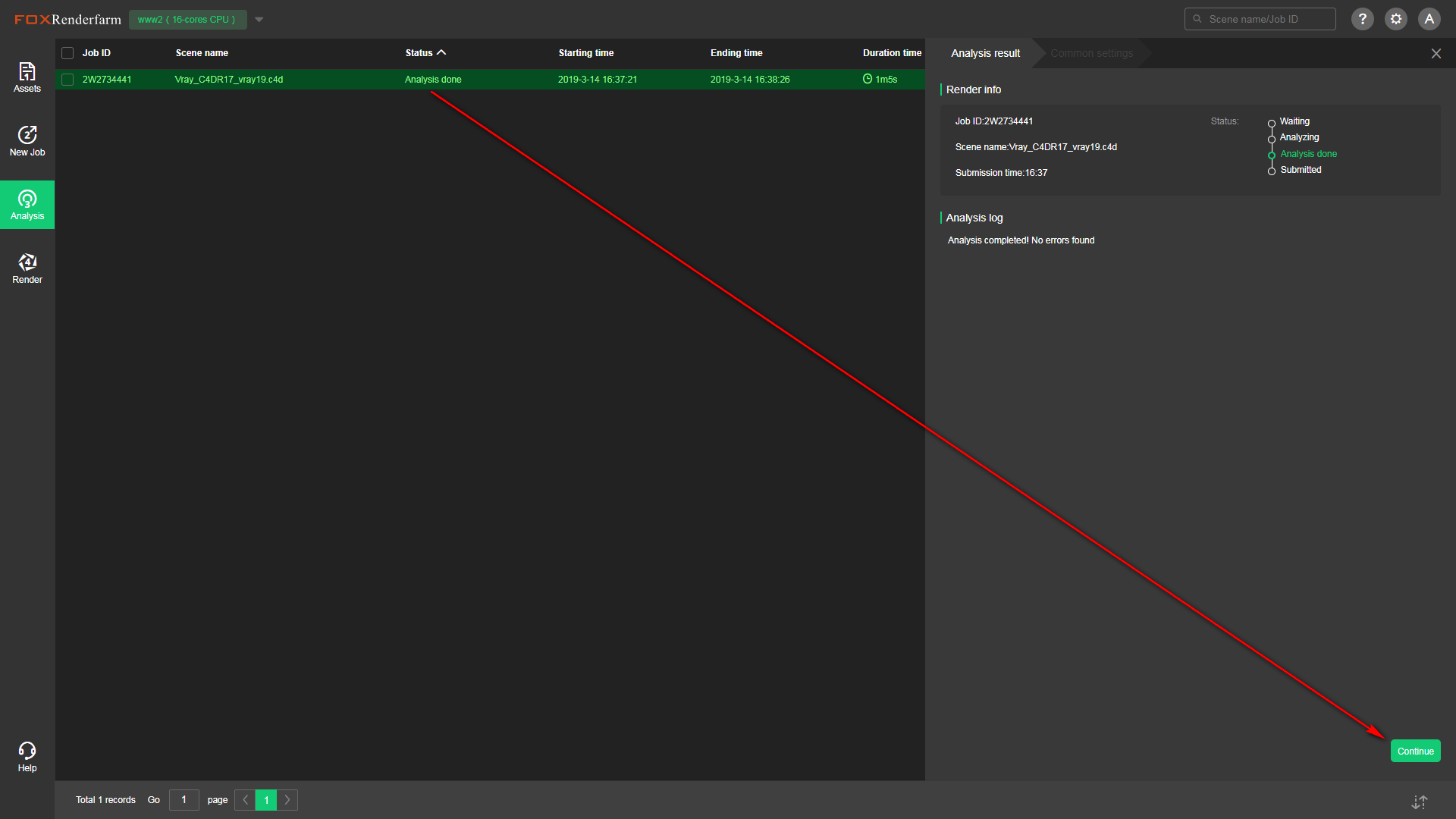
Task: Click the transfer arrows icon at bottom right
Action: [x=1420, y=802]
